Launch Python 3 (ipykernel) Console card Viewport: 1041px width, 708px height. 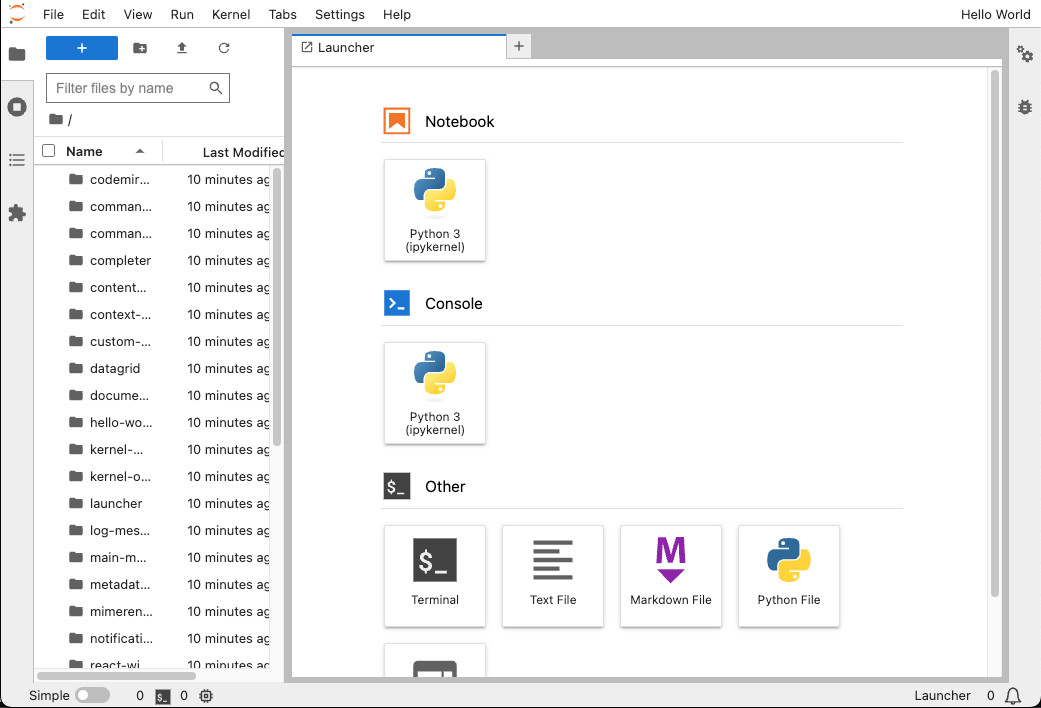[435, 393]
